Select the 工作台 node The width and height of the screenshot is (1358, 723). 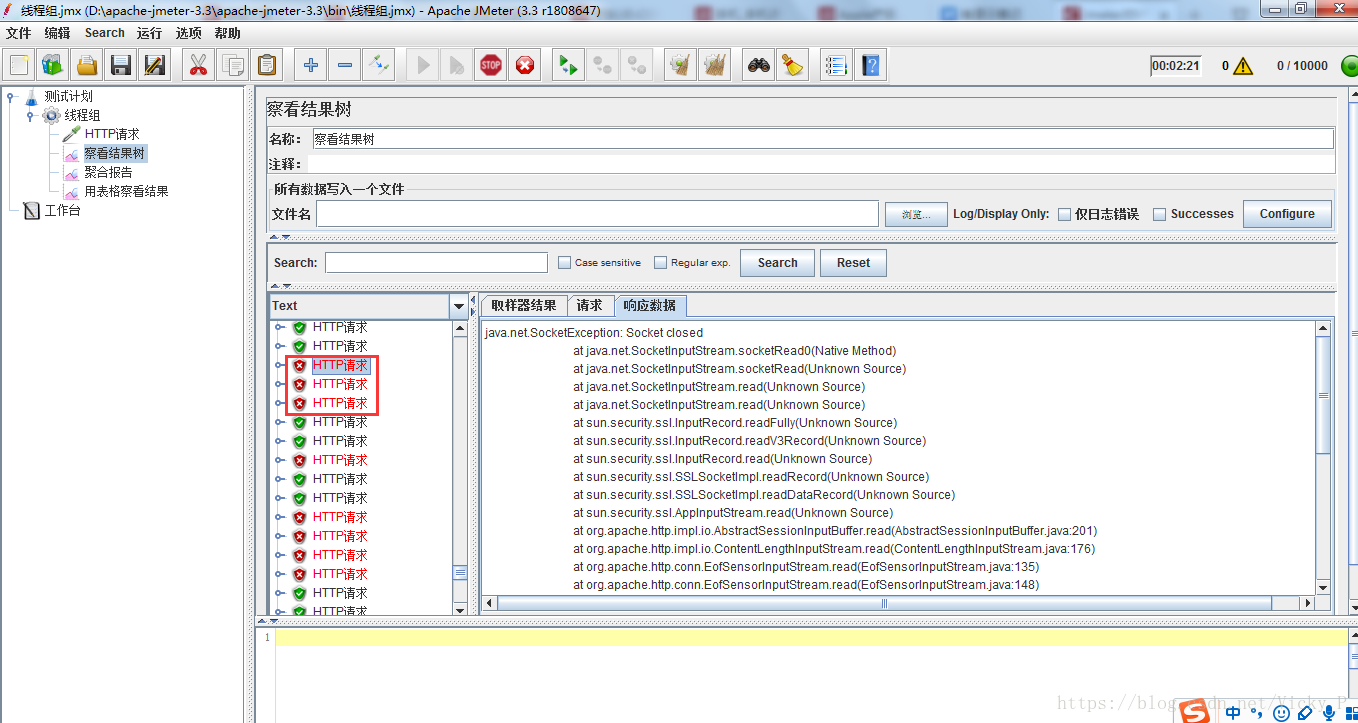click(62, 211)
